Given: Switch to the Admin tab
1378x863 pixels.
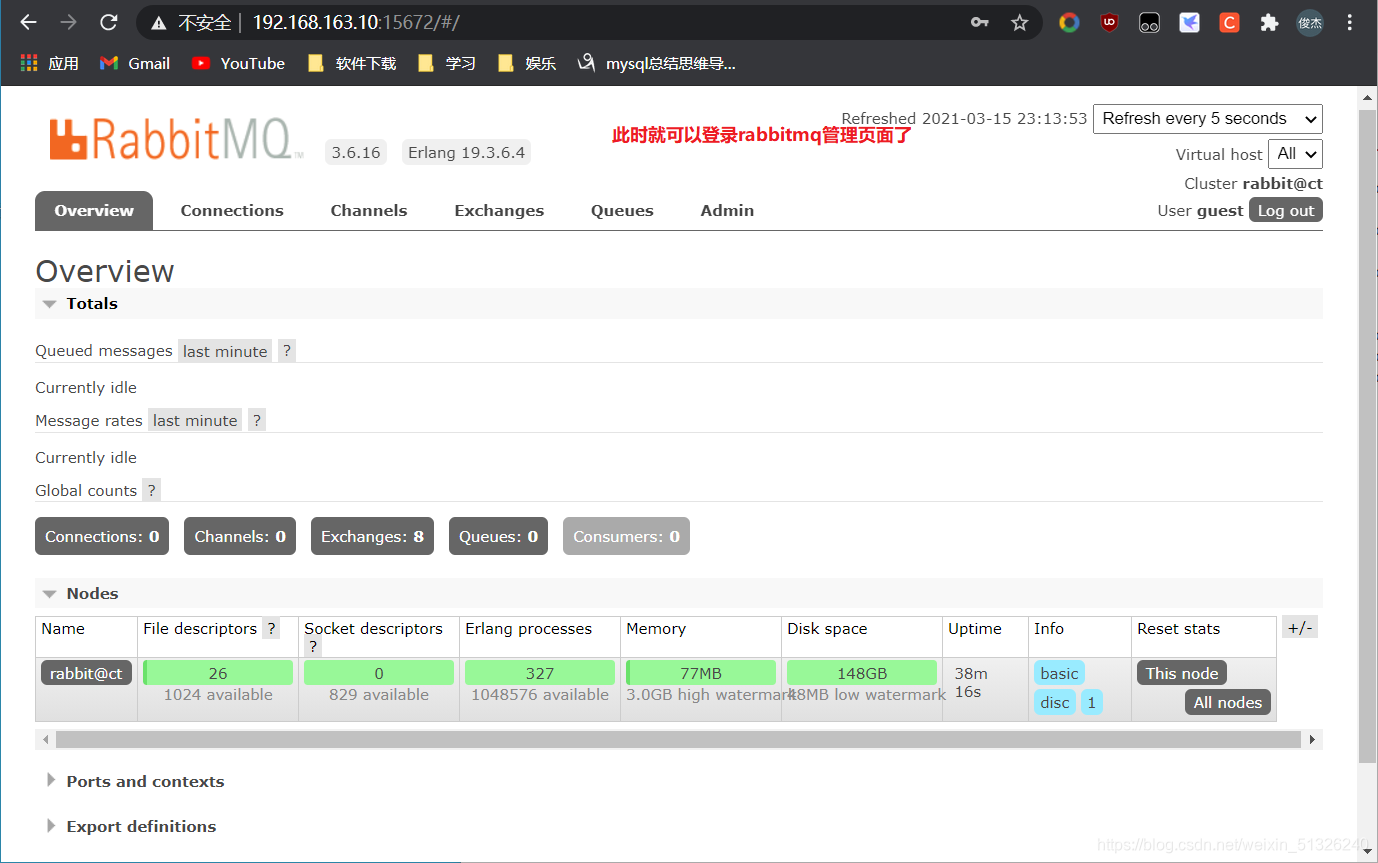Looking at the screenshot, I should pos(727,211).
